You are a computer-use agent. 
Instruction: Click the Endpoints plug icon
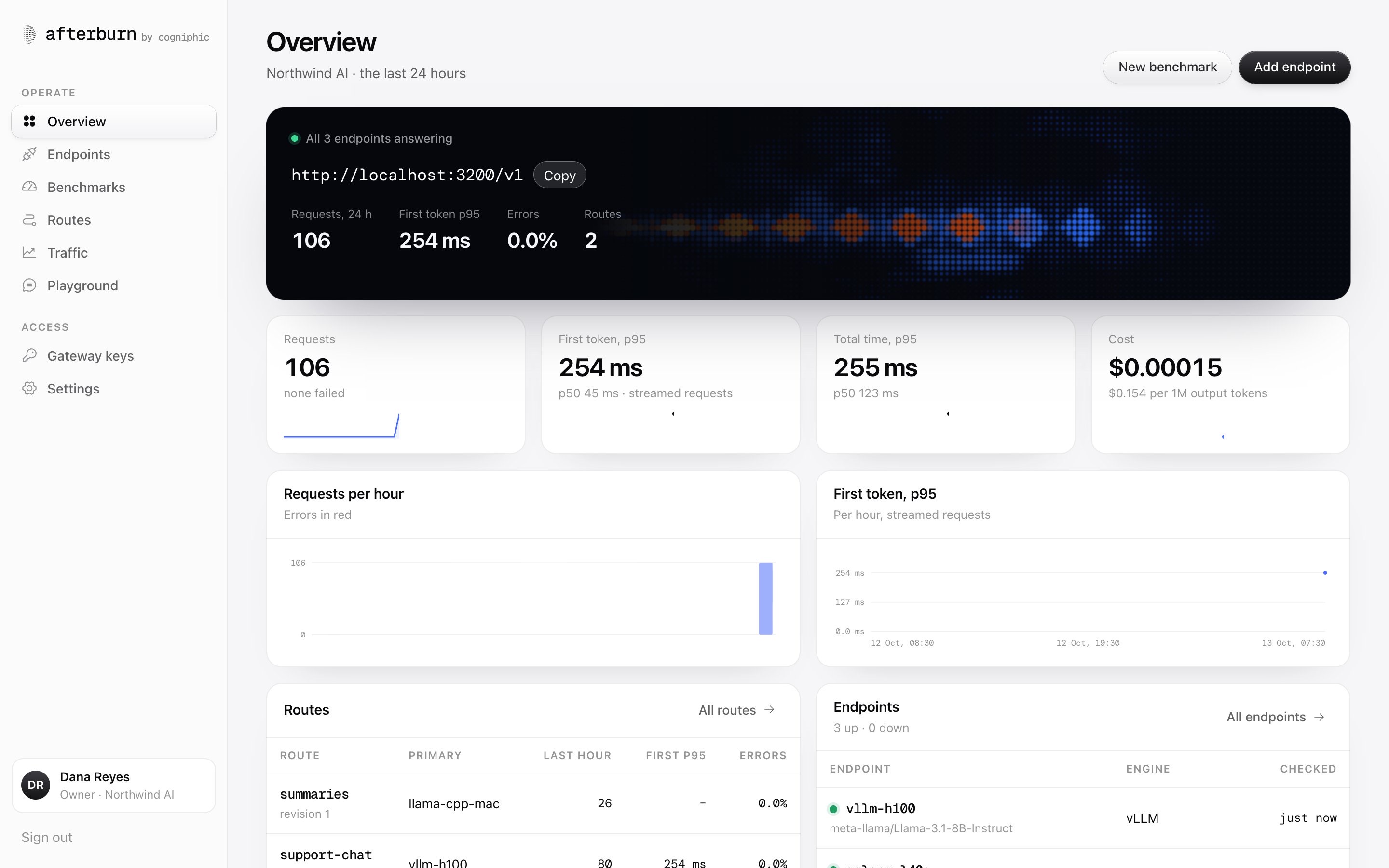(29, 154)
